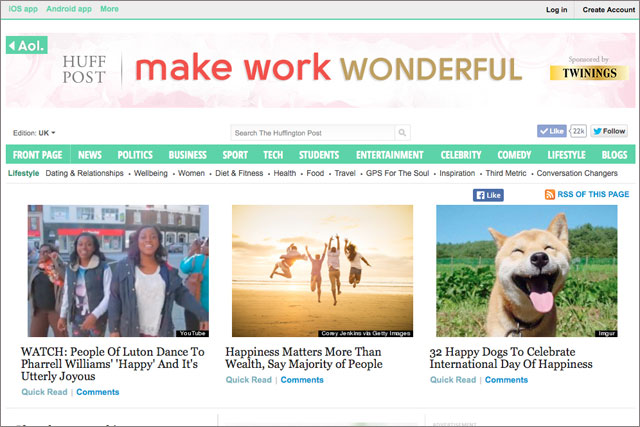Open the Women subsection

click(191, 173)
